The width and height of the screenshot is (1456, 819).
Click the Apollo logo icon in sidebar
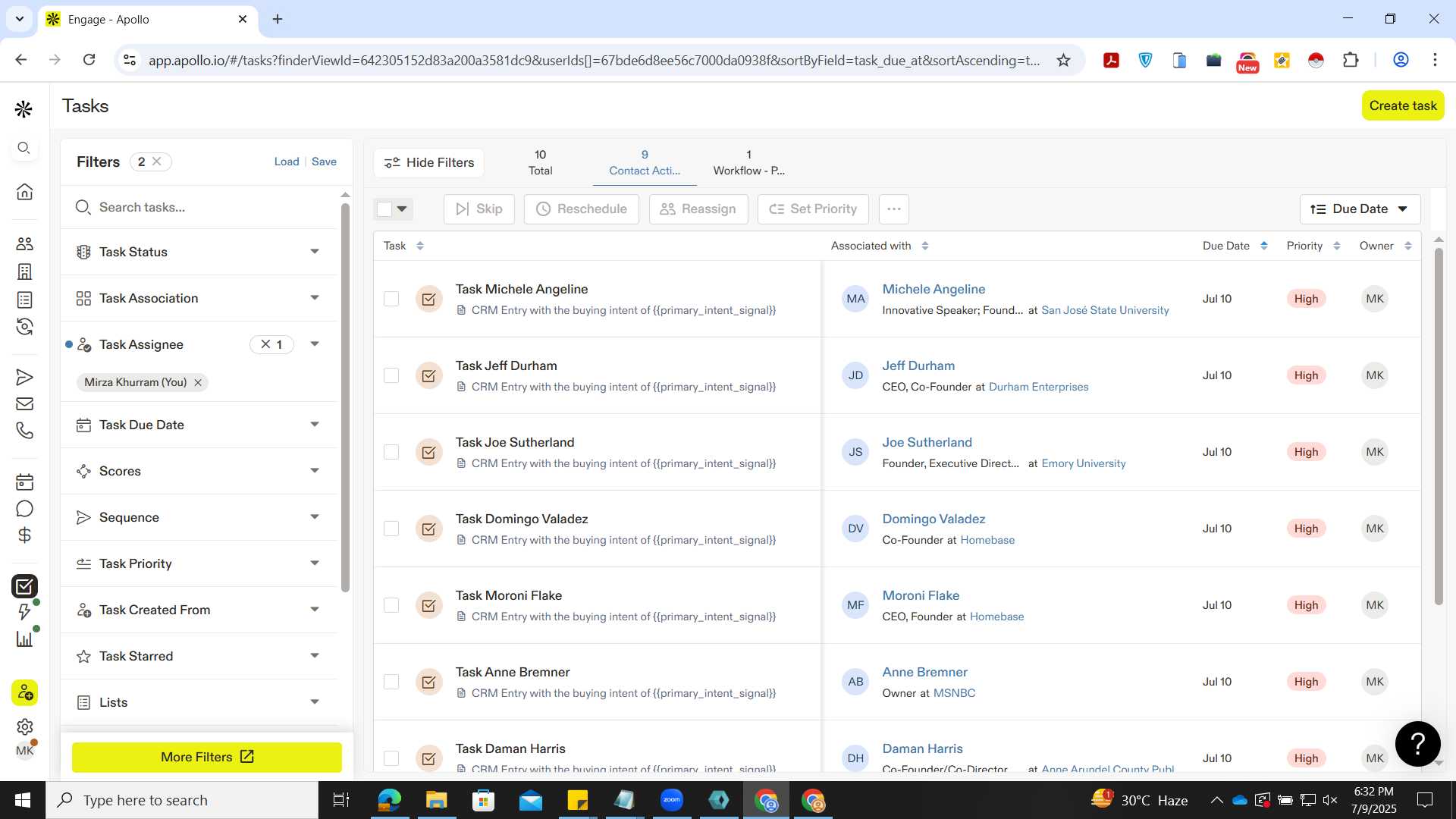click(x=24, y=109)
